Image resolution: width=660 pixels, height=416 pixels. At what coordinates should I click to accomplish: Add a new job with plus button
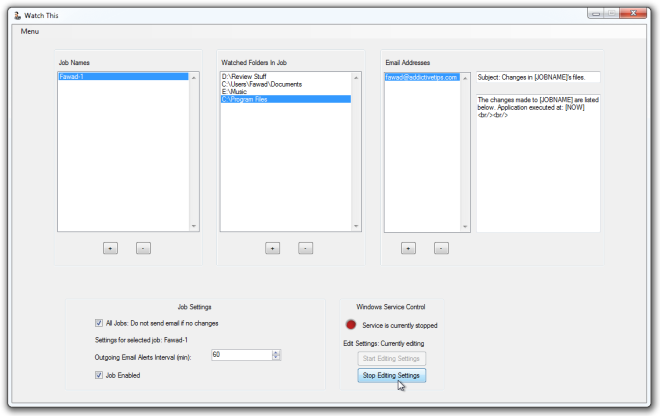tap(110, 248)
